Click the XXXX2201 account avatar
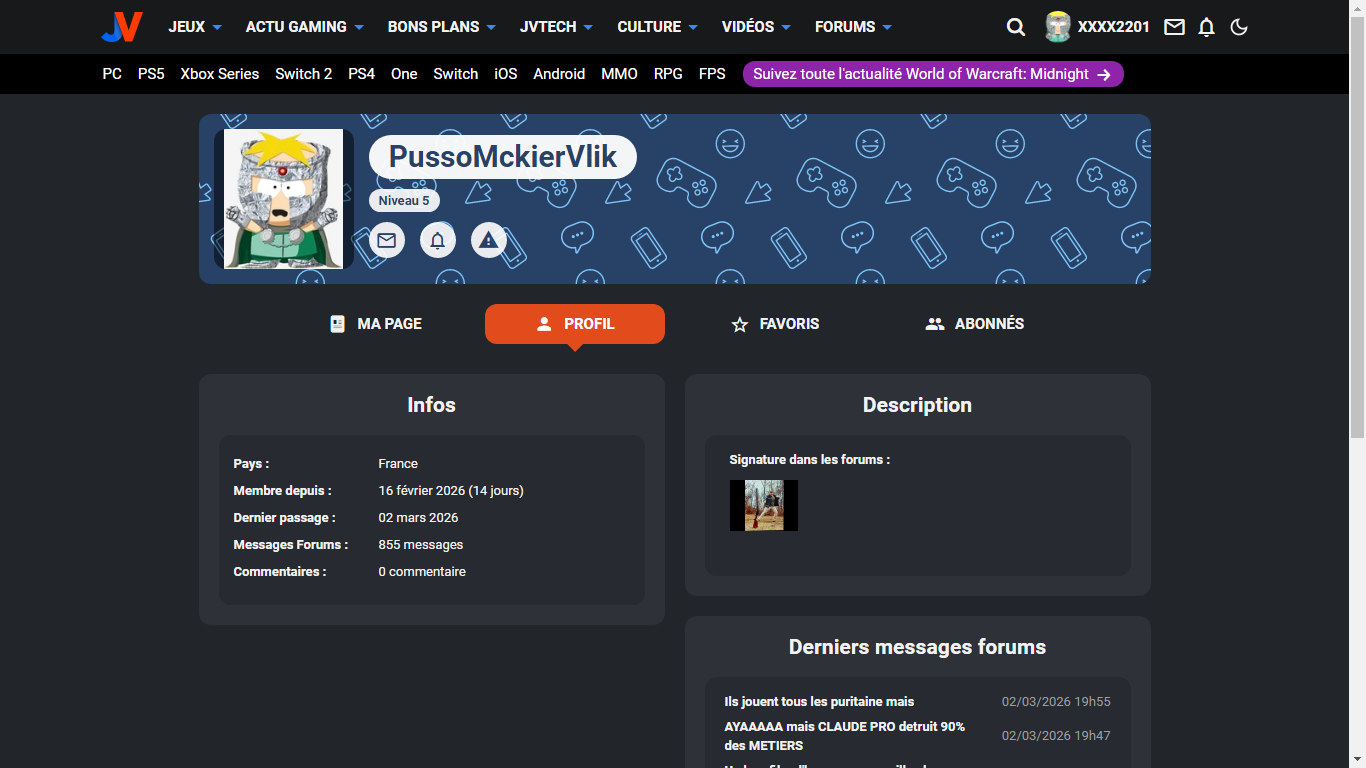The height and width of the screenshot is (768, 1366). point(1058,27)
